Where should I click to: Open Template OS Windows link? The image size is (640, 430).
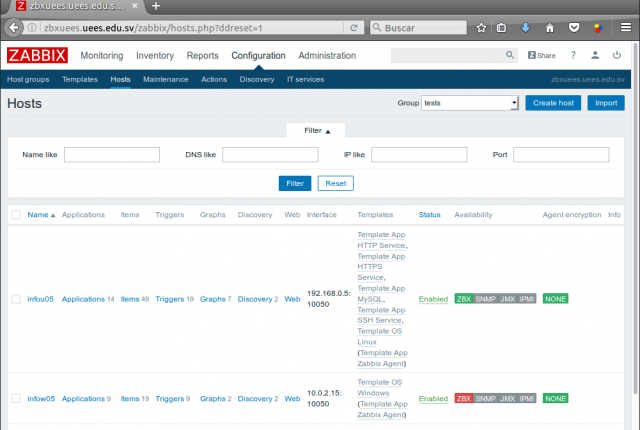click(x=380, y=388)
